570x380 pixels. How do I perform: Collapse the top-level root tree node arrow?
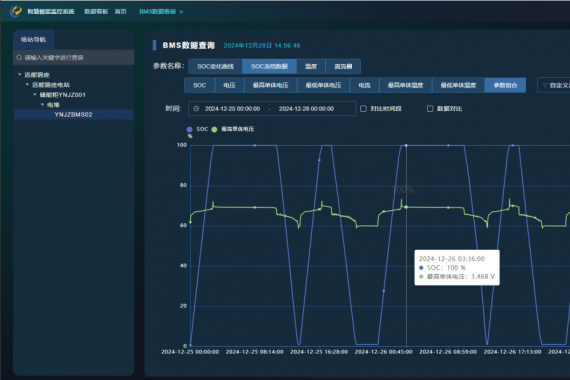click(x=20, y=74)
